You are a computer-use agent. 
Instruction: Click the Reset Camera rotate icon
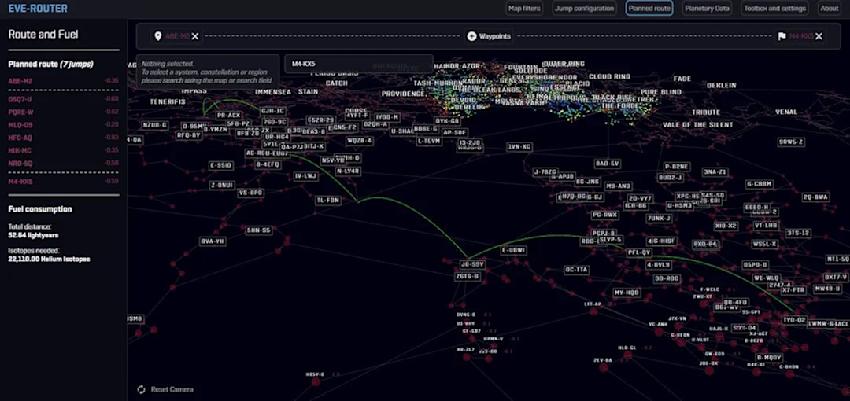coord(141,389)
